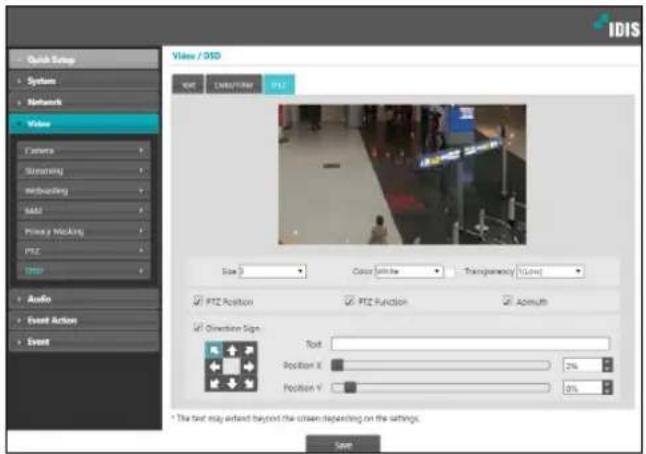Select the down-left direction arrow
646x454 pixels.
[214, 383]
